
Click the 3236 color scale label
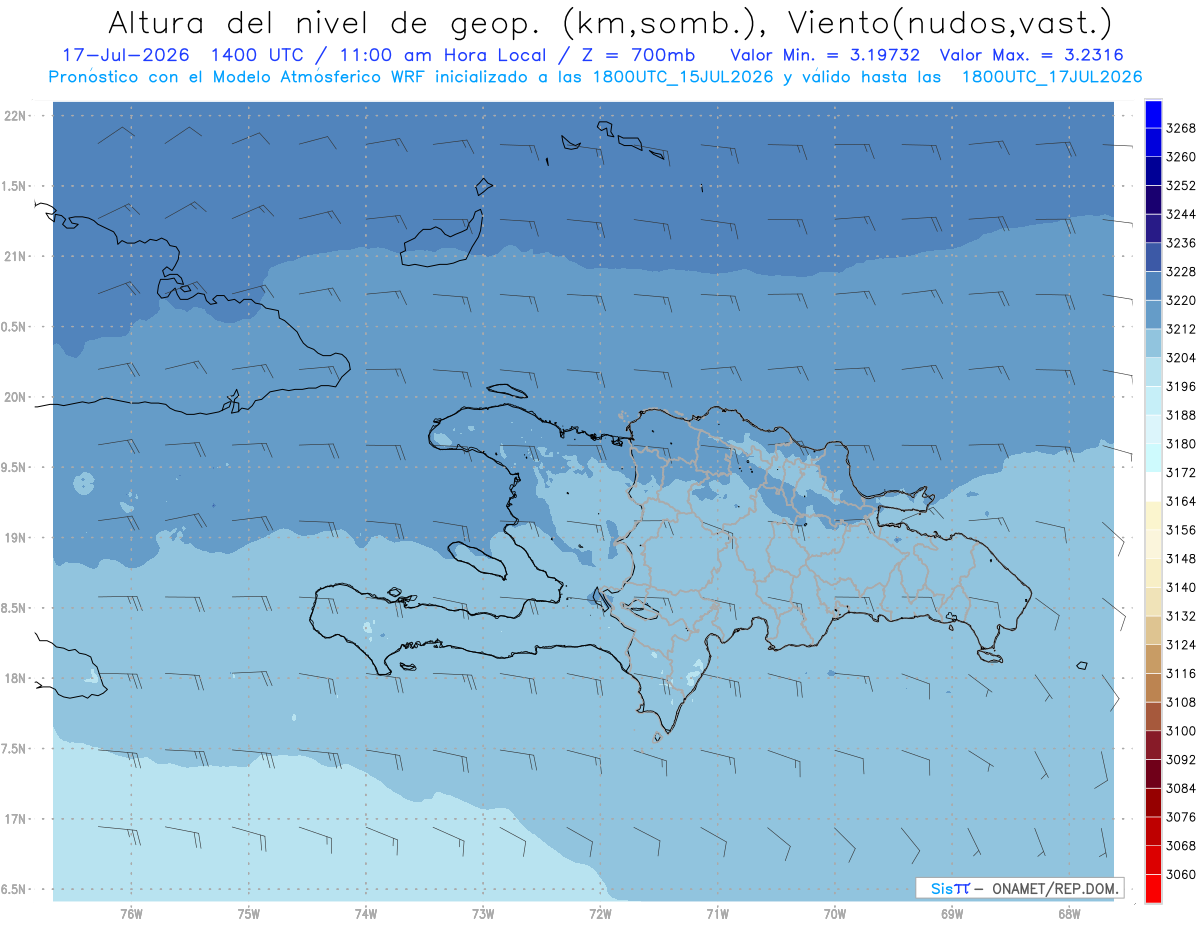pyautogui.click(x=1181, y=243)
